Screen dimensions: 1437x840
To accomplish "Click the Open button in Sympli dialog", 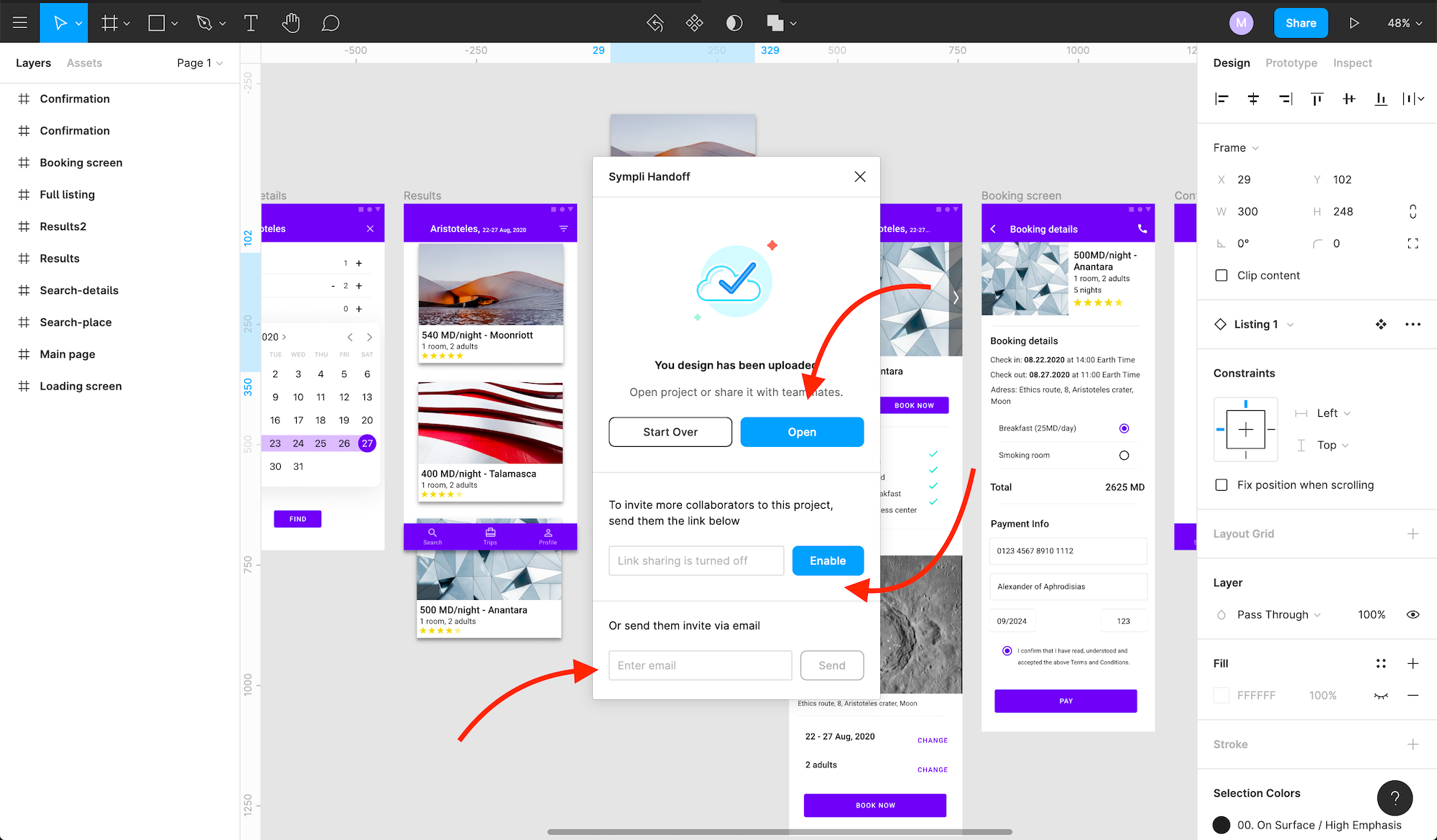I will pos(802,433).
